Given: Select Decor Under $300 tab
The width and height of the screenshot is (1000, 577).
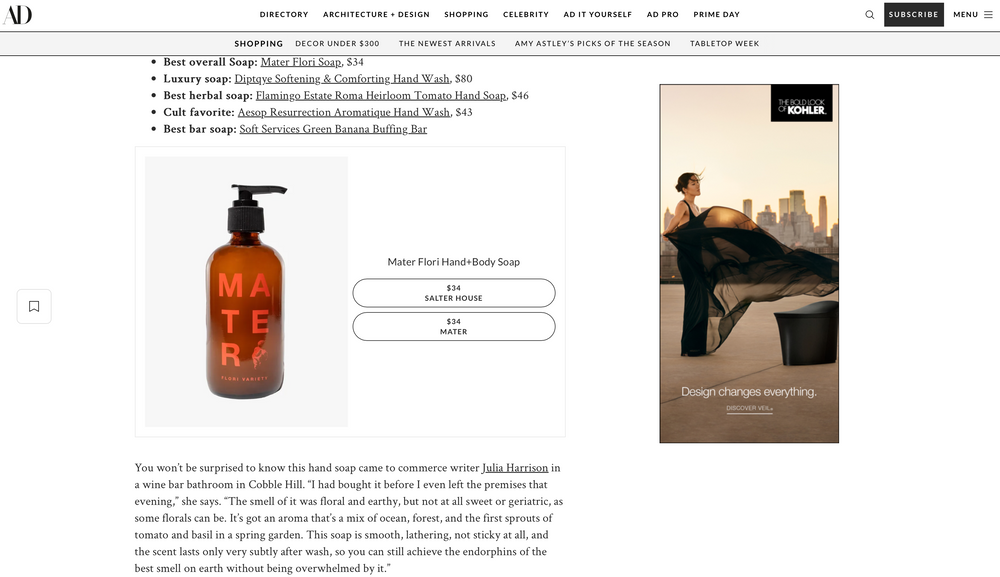Looking at the screenshot, I should pyautogui.click(x=337, y=43).
